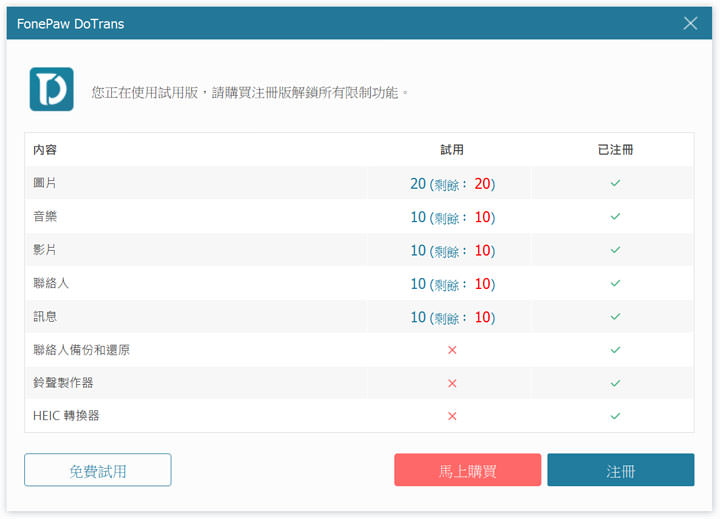Click the 聯絡人 trial value 10 (剩餘: 10)
The width and height of the screenshot is (720, 519).
tap(453, 284)
